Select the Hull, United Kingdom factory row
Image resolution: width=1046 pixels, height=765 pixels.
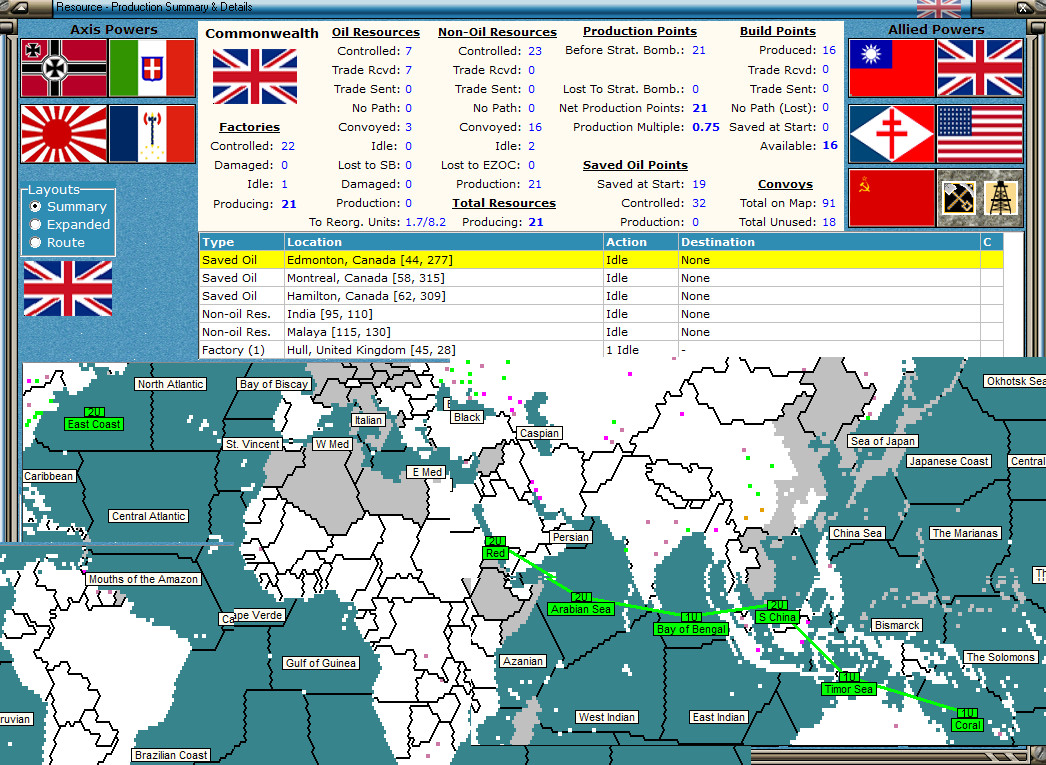[601, 350]
